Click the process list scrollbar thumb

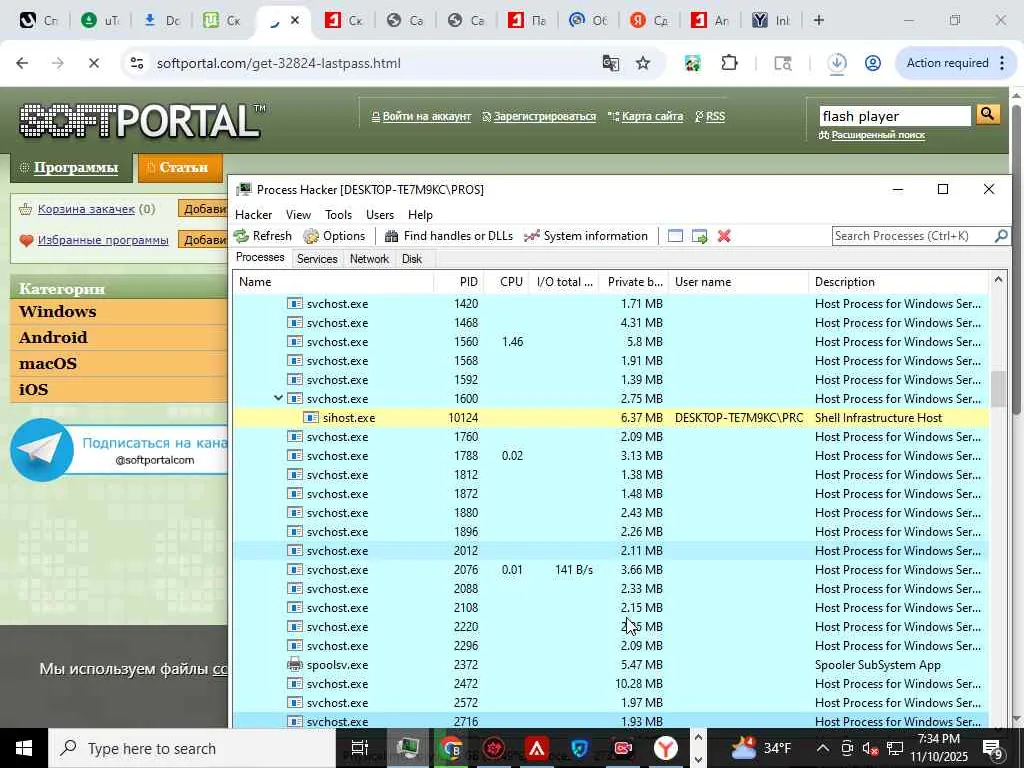click(x=998, y=389)
